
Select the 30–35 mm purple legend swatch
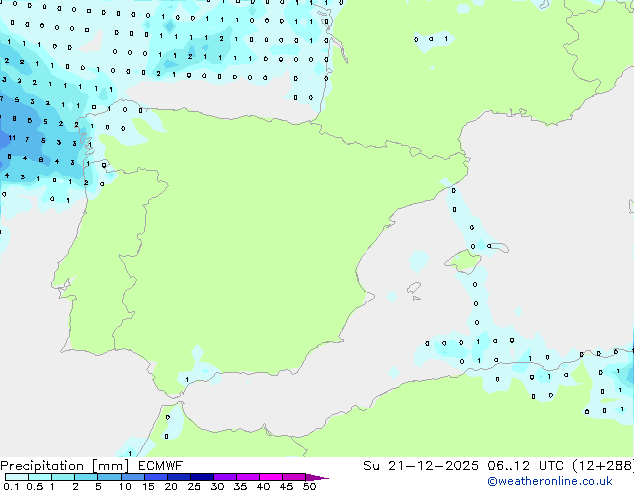point(225,477)
